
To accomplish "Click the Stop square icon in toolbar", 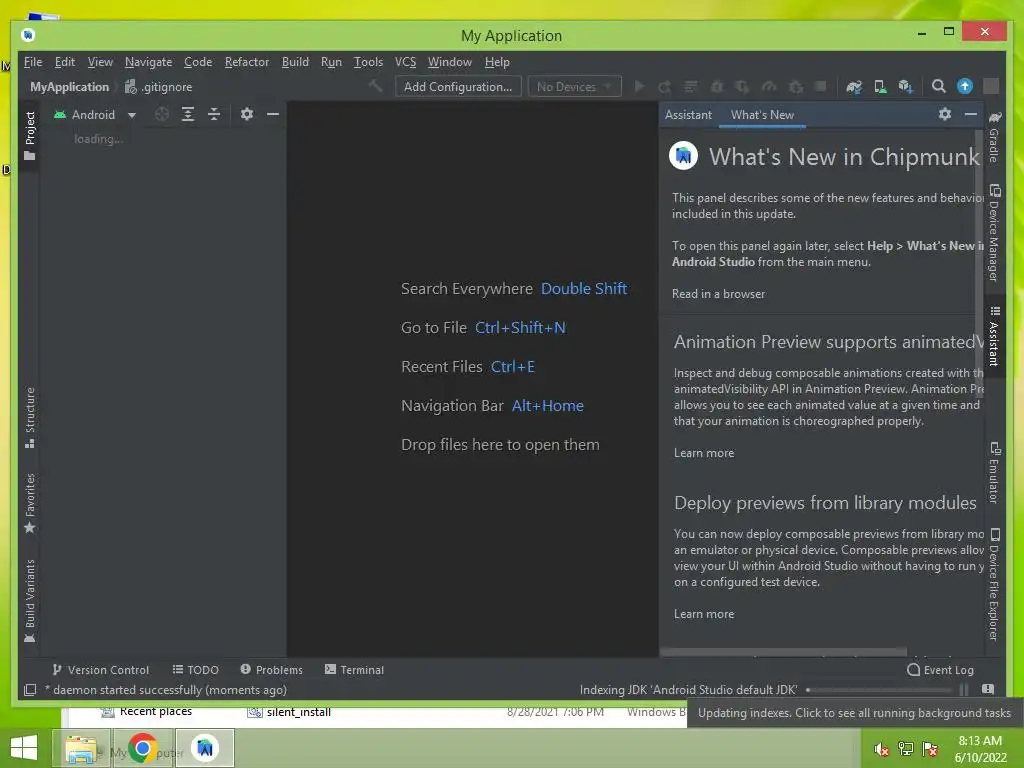I will [x=821, y=86].
